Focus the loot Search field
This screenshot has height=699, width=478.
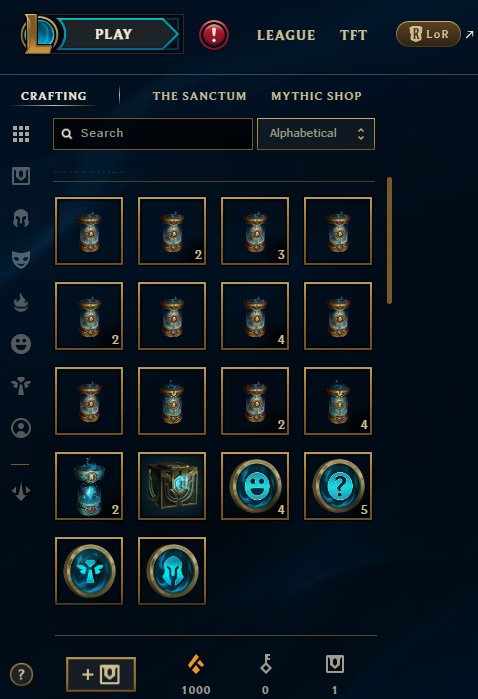click(x=153, y=134)
